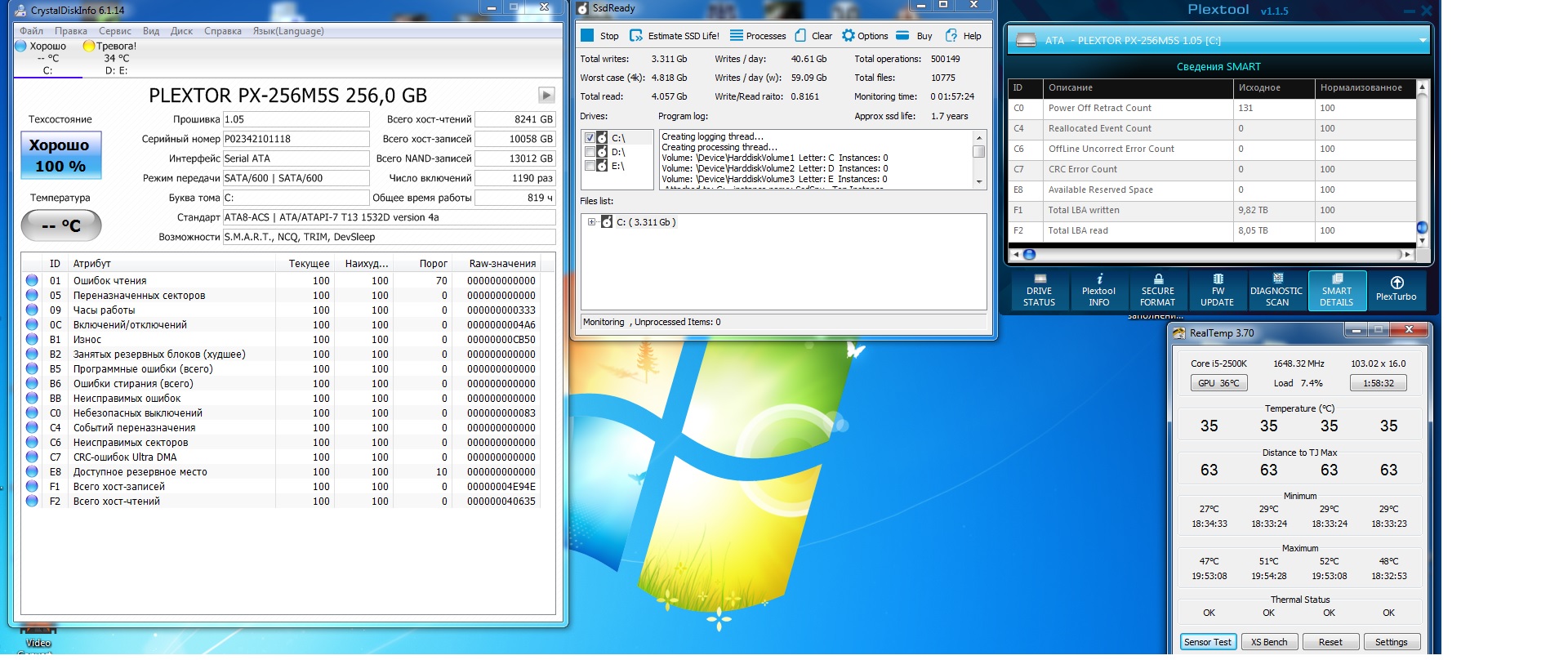Open Сервис menu in CrystalDiskInfo

(115, 31)
